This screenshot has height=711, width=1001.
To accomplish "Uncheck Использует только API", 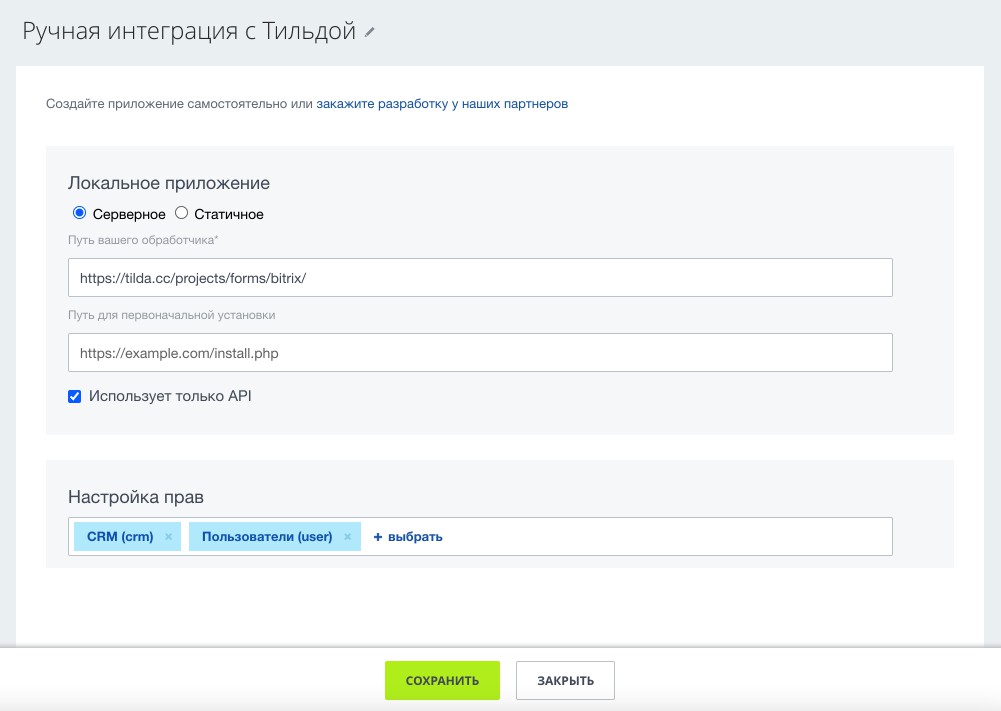I will point(74,396).
